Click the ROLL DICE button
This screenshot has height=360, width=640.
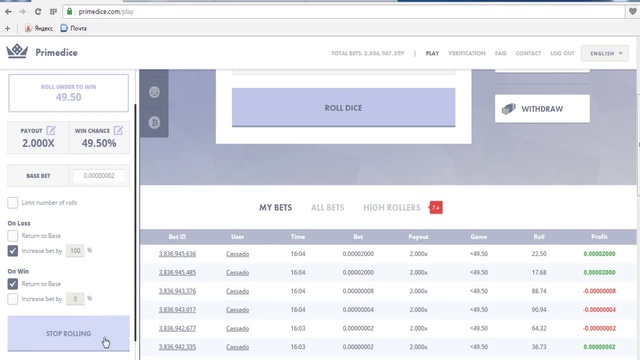point(344,108)
